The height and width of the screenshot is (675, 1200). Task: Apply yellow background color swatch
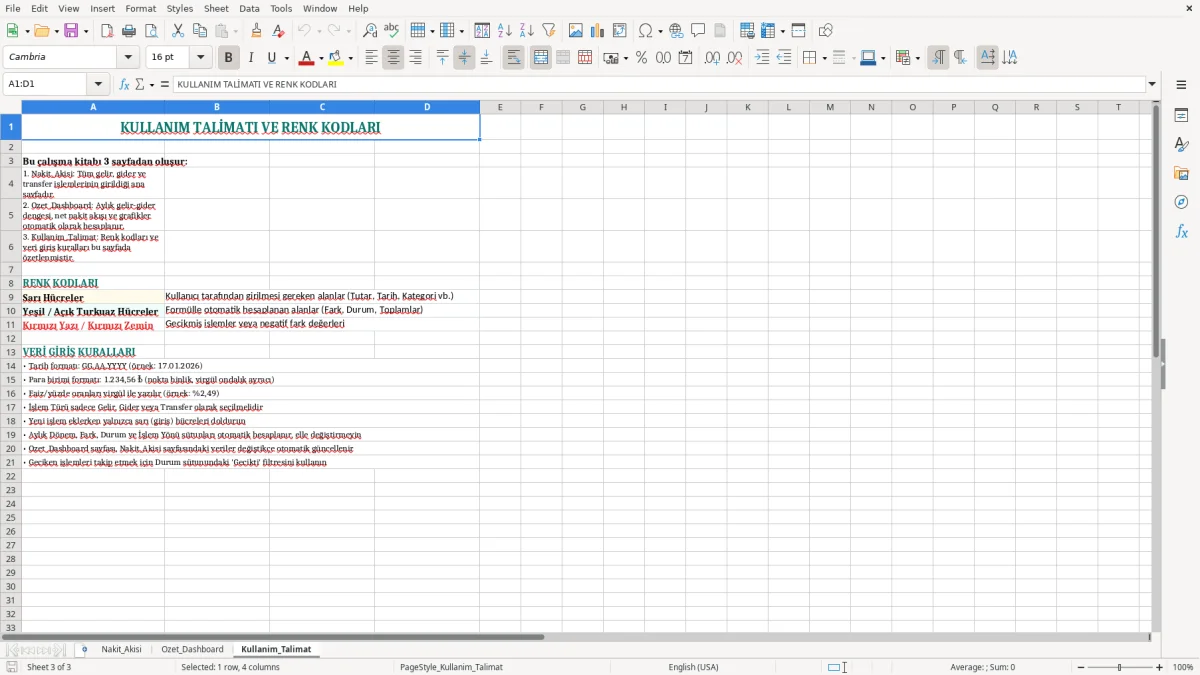coord(336,58)
